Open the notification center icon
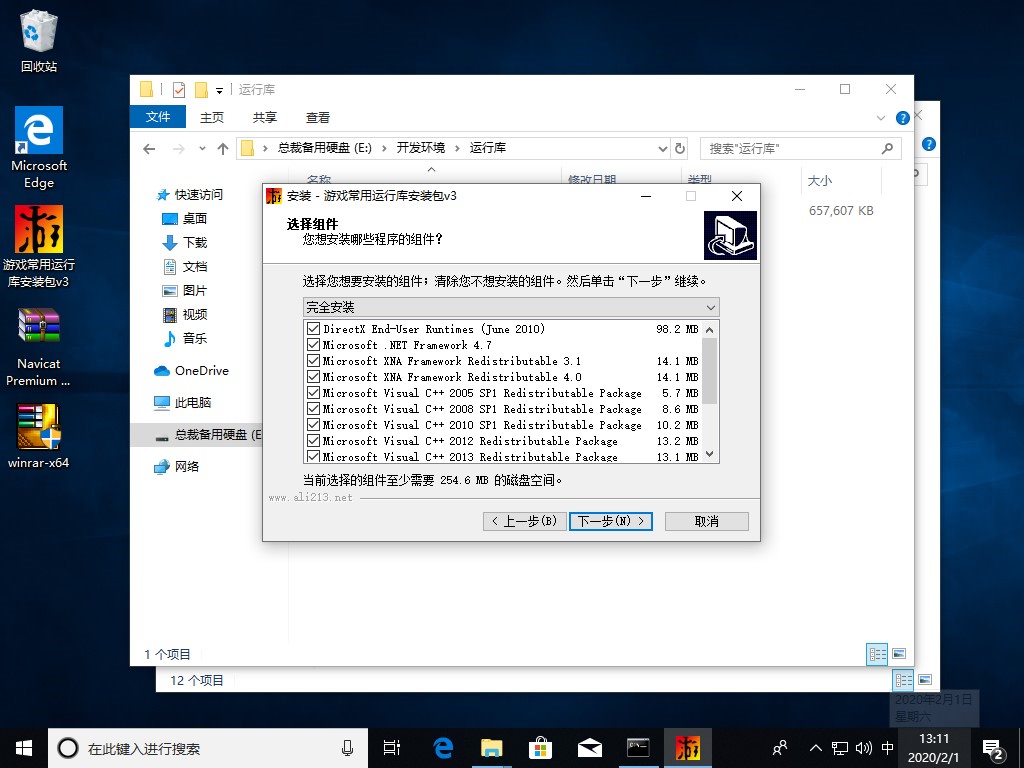 [x=993, y=749]
